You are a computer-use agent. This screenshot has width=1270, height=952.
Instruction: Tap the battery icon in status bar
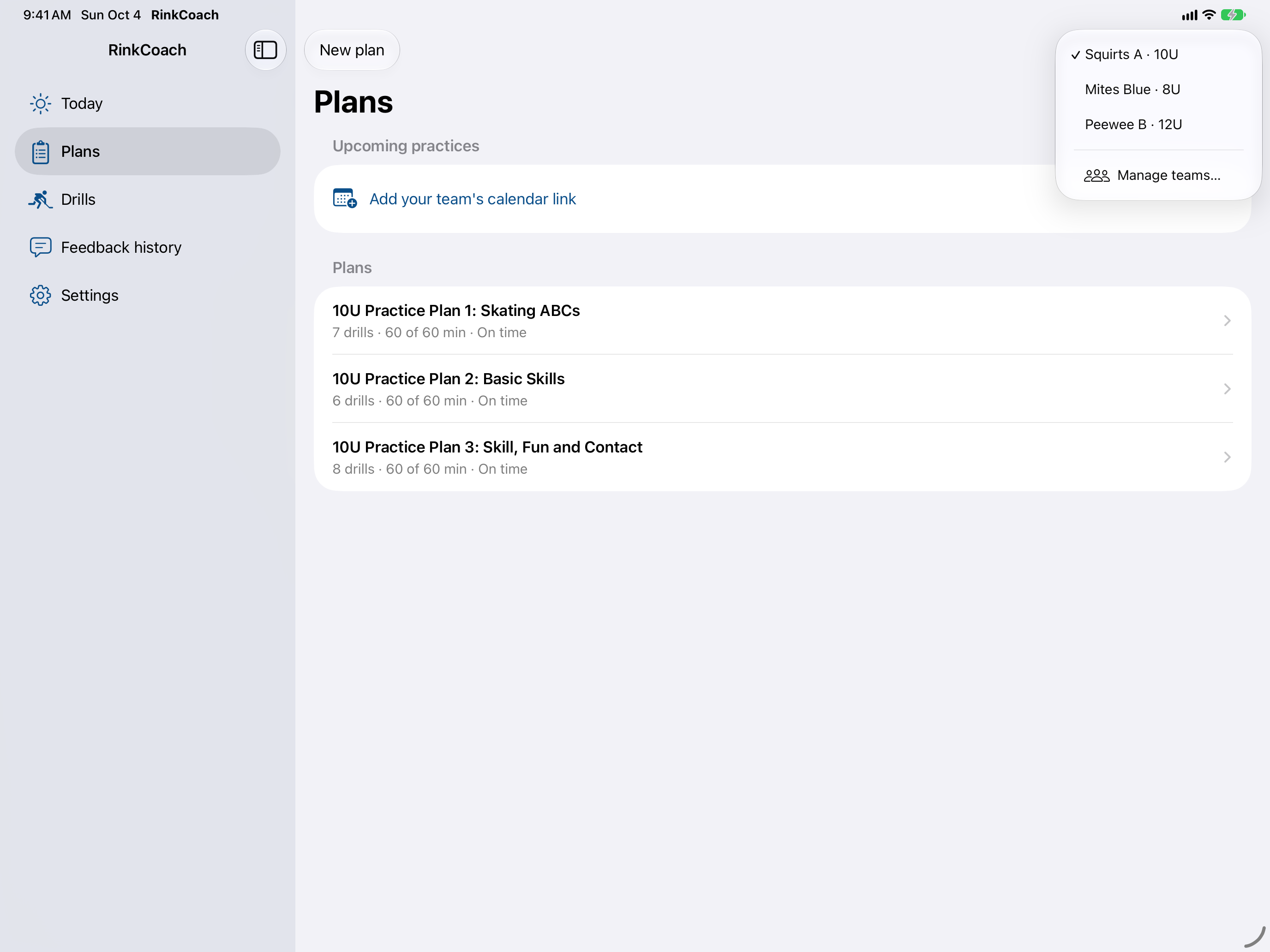point(1233,15)
